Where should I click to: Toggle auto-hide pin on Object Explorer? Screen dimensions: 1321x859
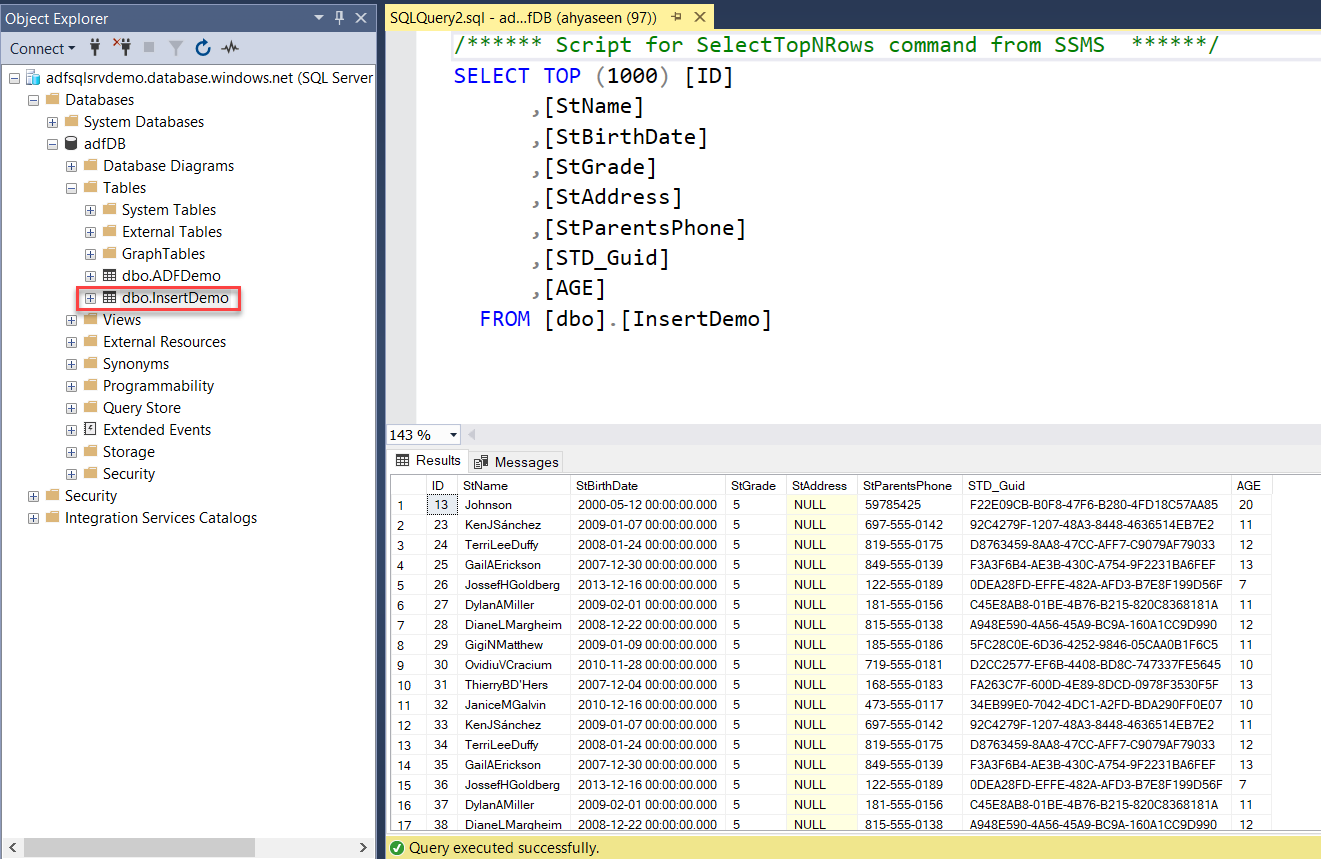[x=339, y=17]
